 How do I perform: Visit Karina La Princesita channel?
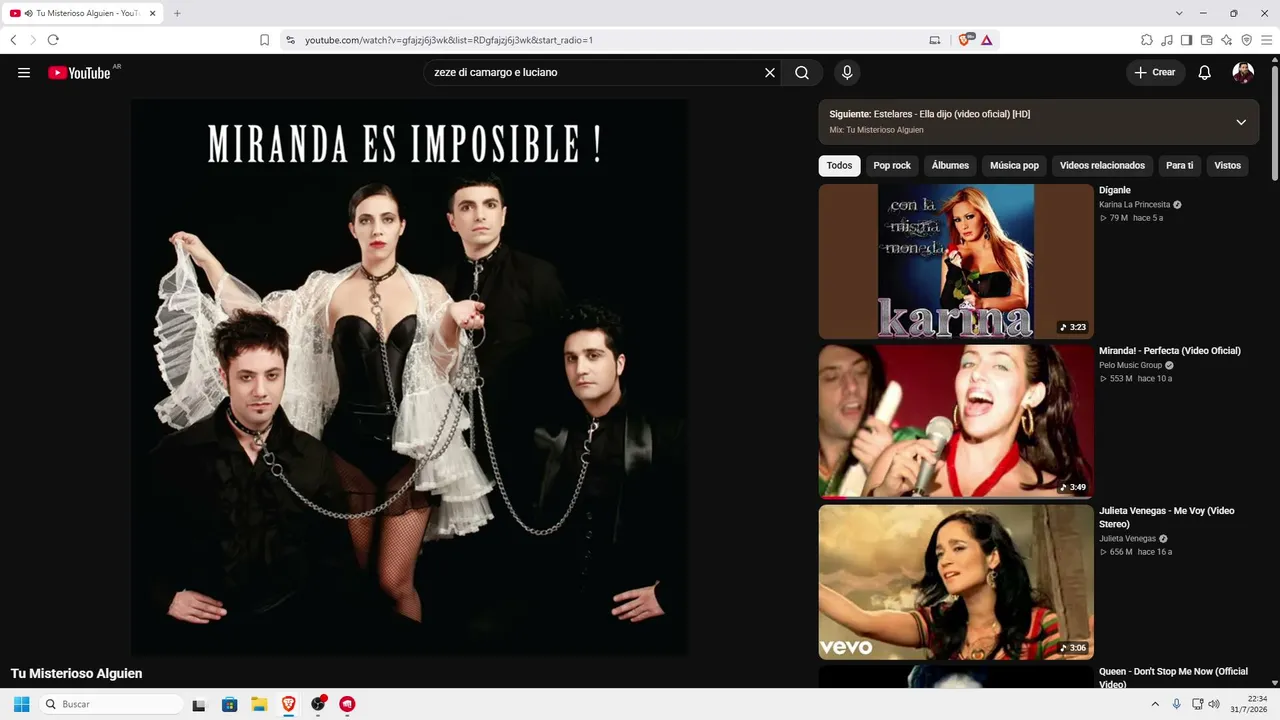click(x=1134, y=204)
